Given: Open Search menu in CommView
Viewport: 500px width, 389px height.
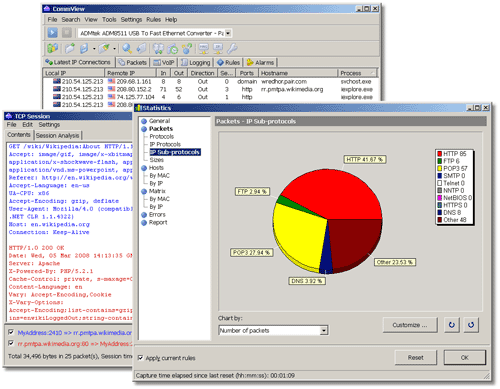Looking at the screenshot, I should (x=71, y=20).
